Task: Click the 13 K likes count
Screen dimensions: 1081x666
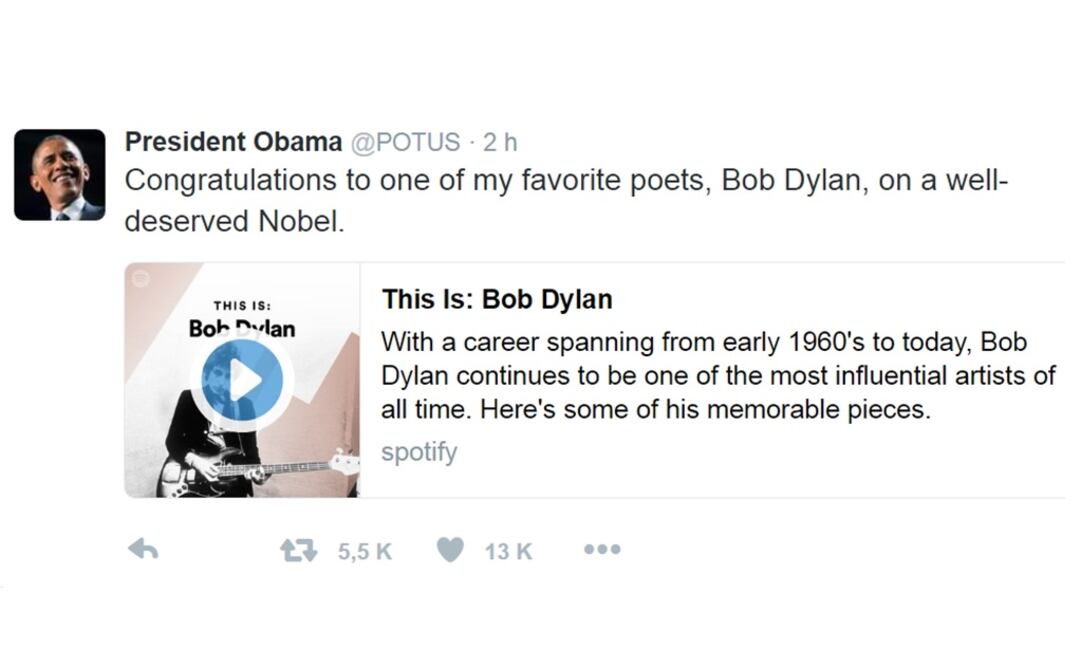Action: click(x=508, y=551)
